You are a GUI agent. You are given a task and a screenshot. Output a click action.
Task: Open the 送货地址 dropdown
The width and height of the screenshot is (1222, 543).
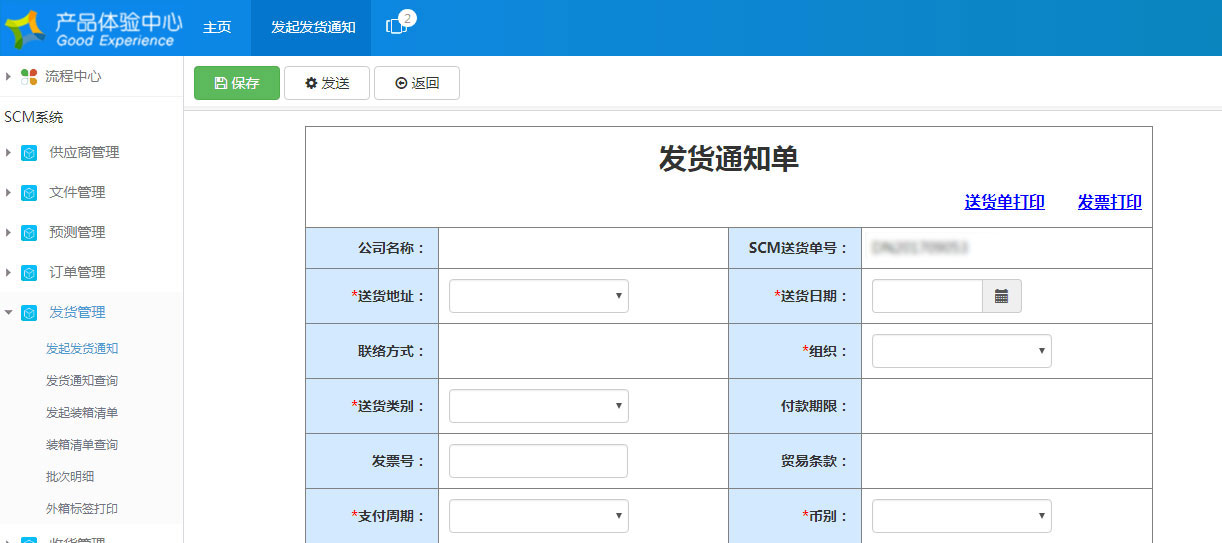click(x=539, y=296)
